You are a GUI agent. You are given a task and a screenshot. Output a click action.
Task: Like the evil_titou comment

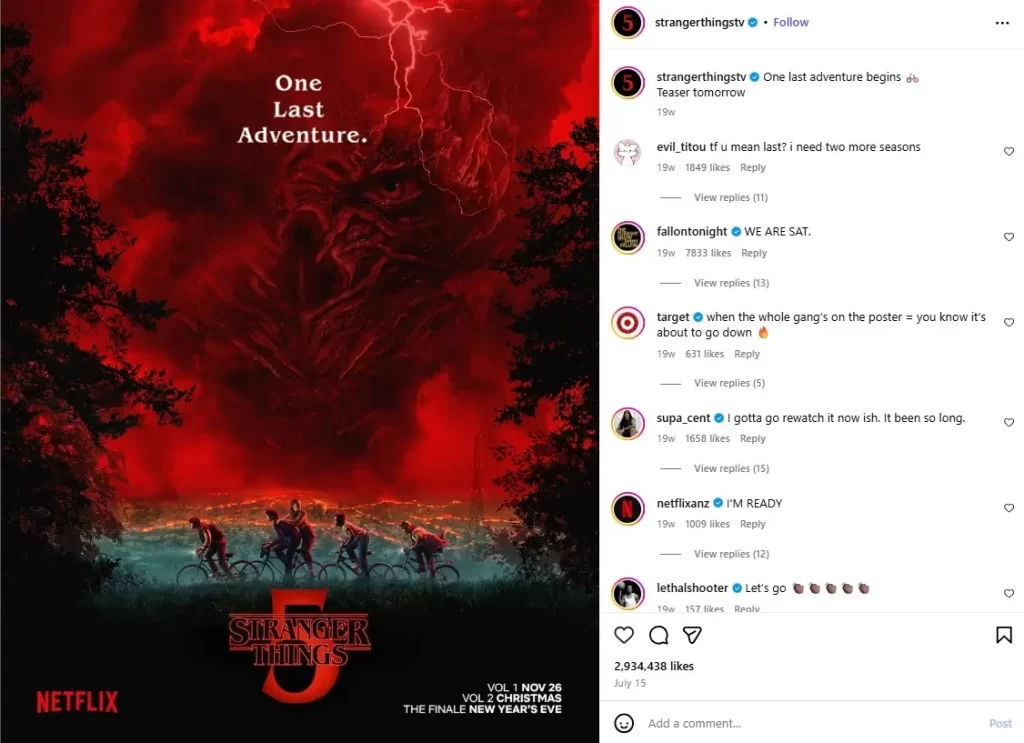1008,151
